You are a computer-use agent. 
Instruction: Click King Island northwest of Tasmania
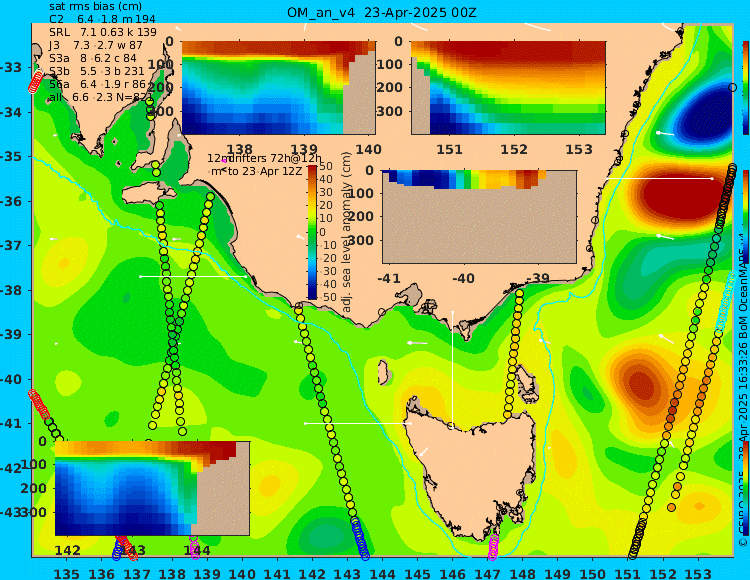[x=383, y=372]
